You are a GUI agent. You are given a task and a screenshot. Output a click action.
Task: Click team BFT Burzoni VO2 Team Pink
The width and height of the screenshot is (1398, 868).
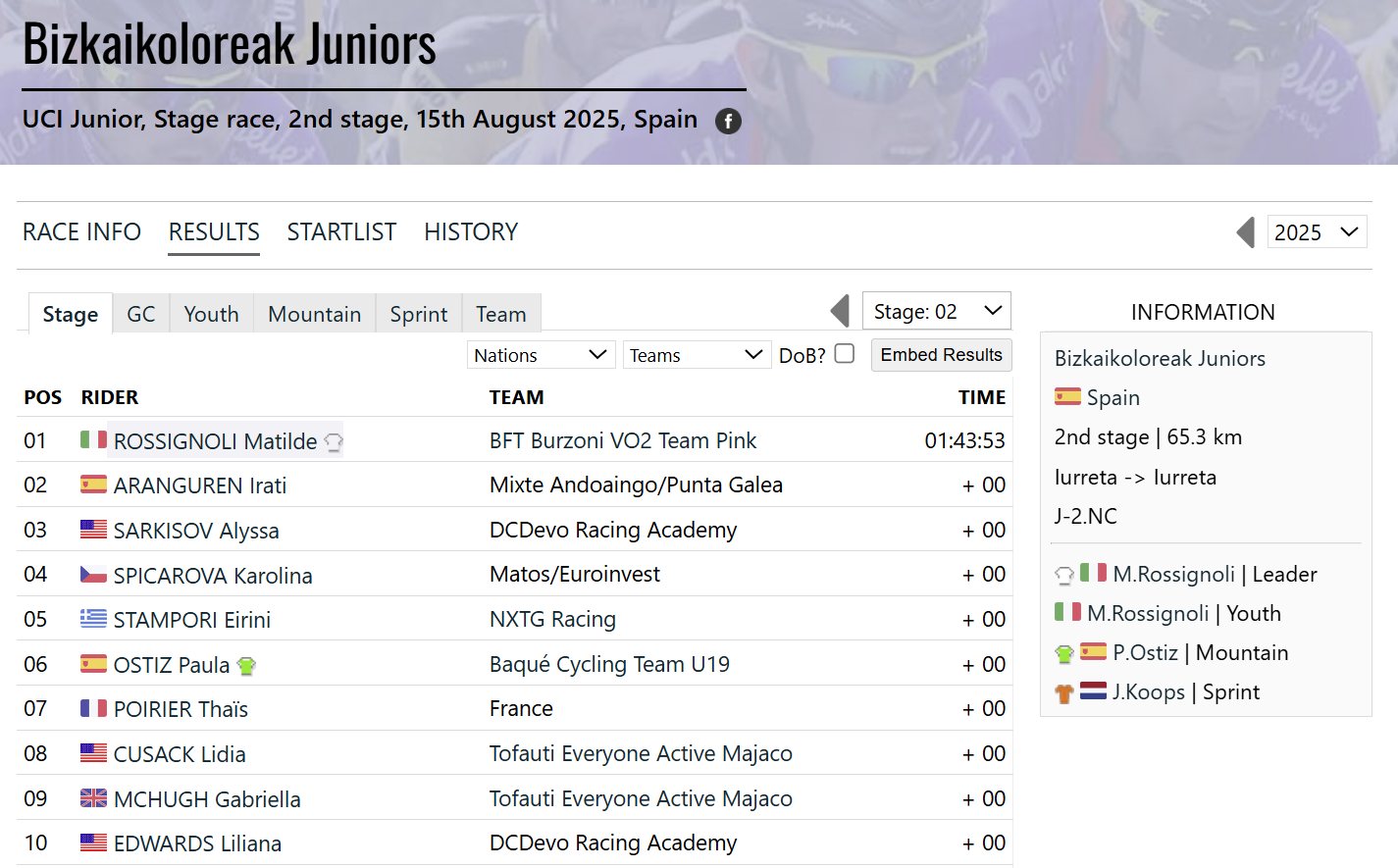click(x=623, y=440)
